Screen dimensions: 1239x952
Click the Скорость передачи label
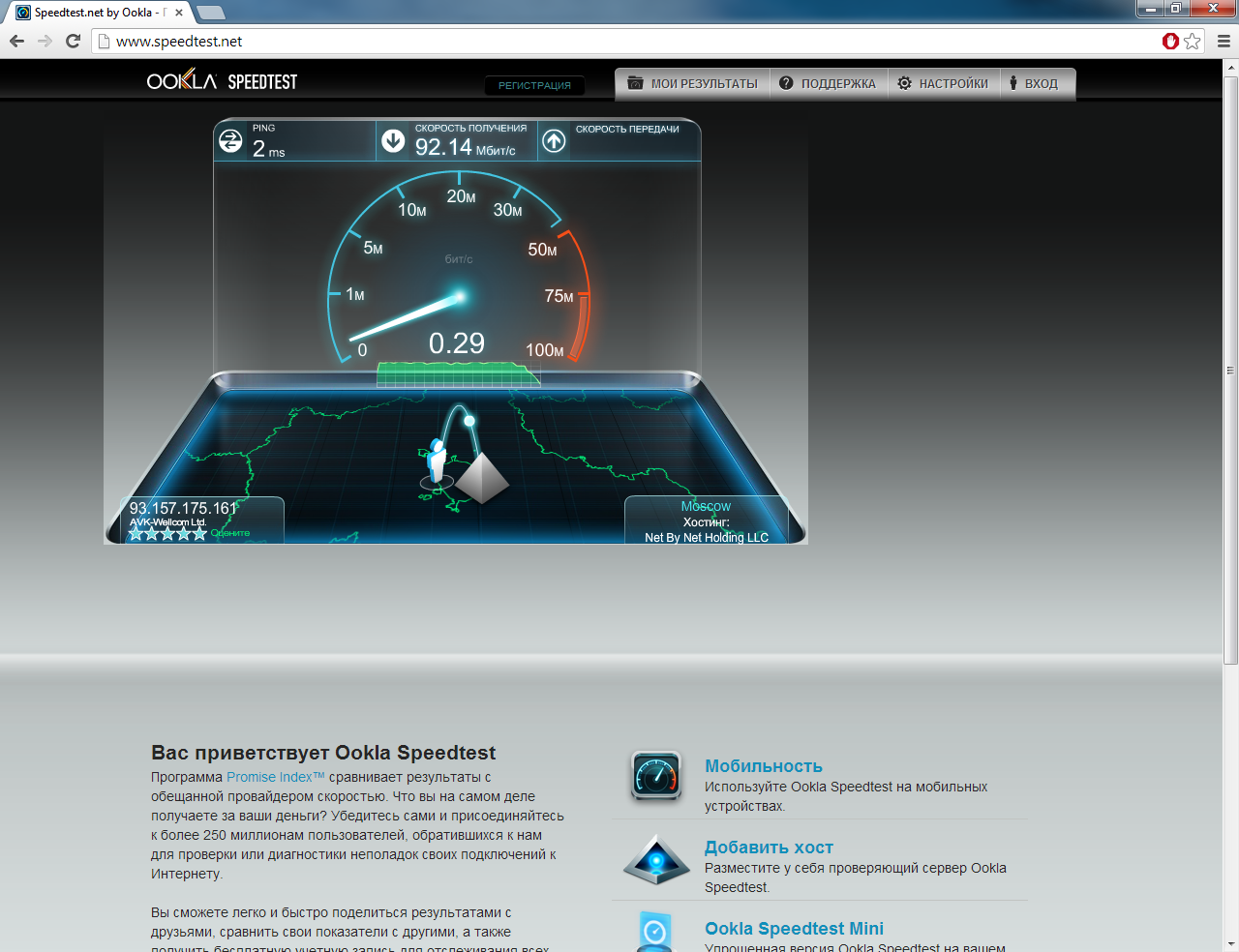[627, 129]
